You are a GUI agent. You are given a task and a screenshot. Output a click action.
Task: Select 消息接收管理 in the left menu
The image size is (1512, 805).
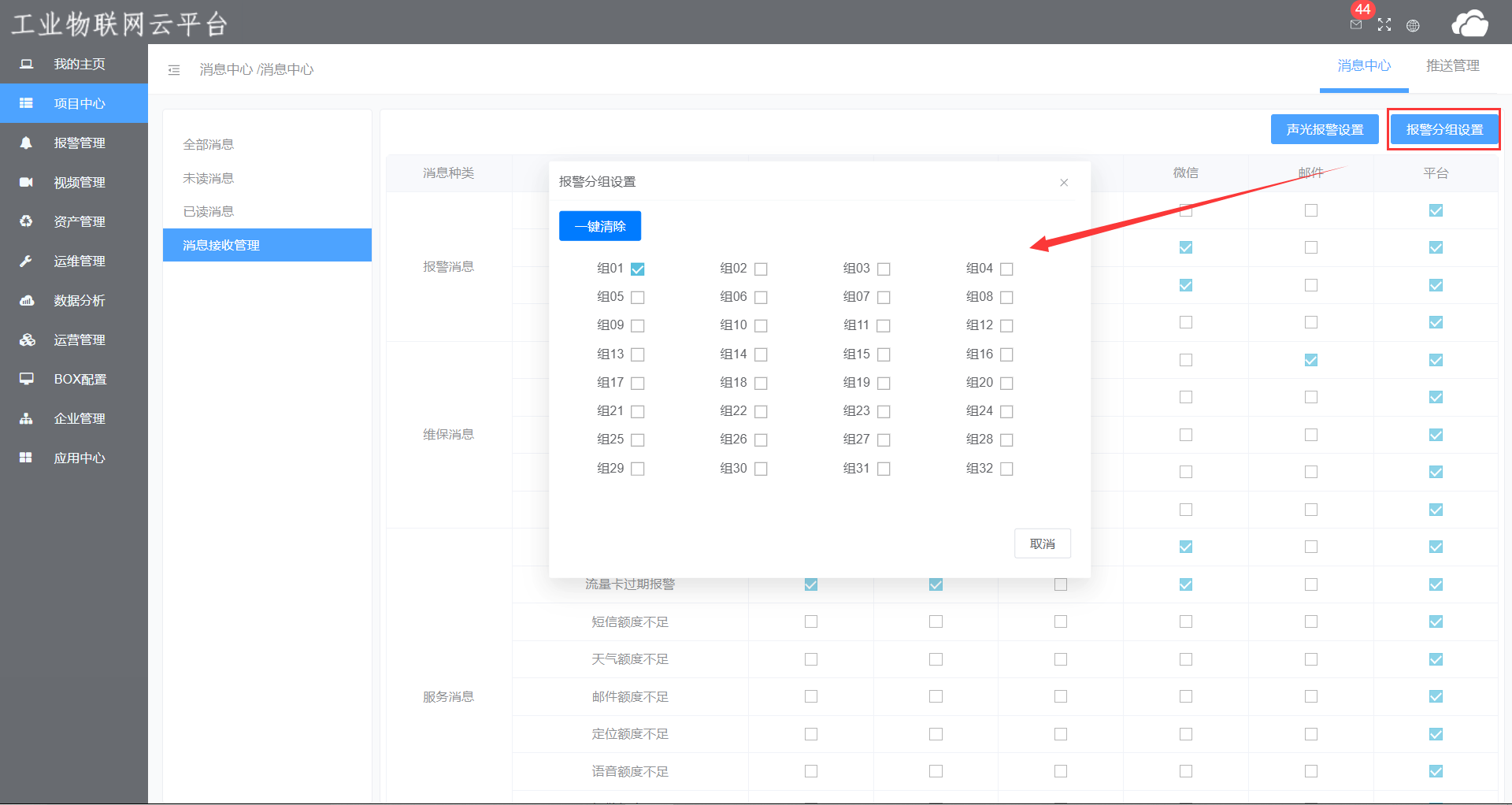(221, 245)
